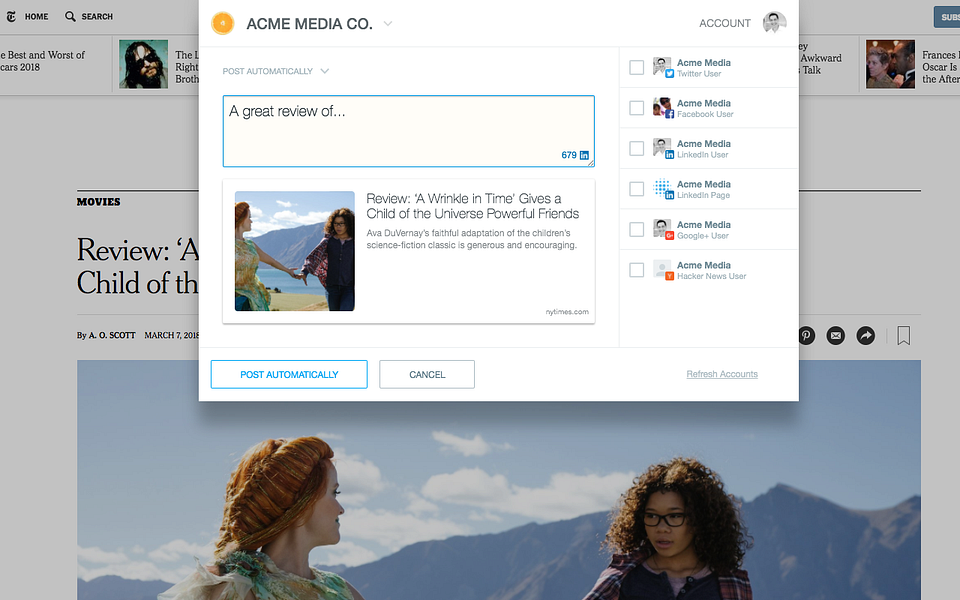
Task: Click the email share icon
Action: 836,336
